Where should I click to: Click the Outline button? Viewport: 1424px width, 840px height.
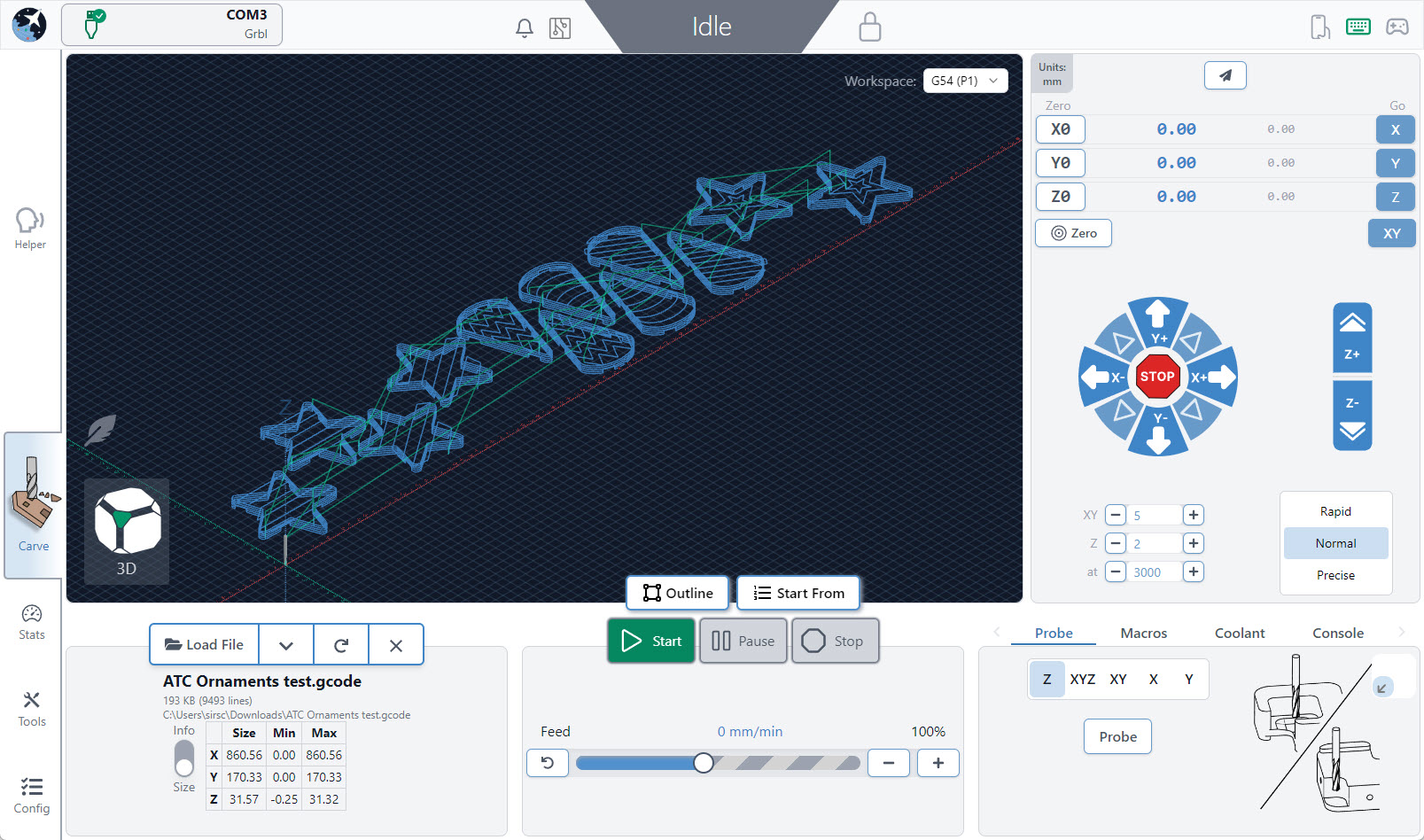678,593
